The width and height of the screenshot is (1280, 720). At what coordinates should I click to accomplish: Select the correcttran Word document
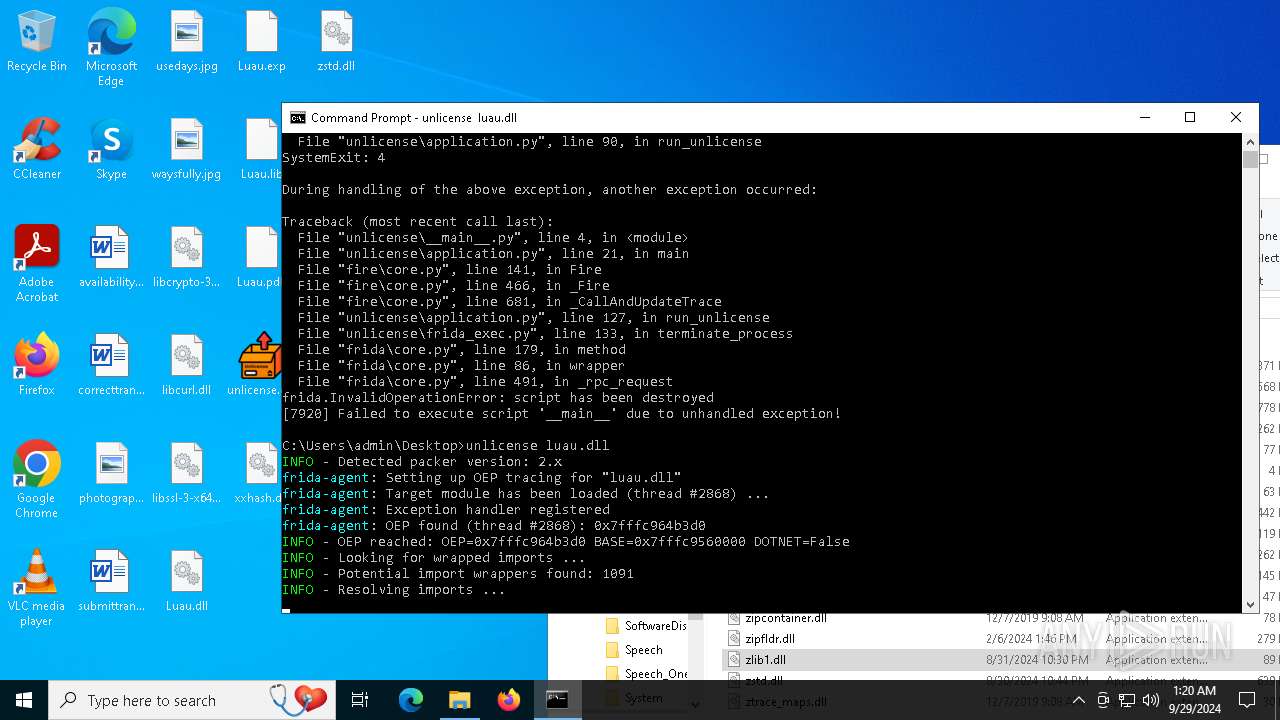111,365
